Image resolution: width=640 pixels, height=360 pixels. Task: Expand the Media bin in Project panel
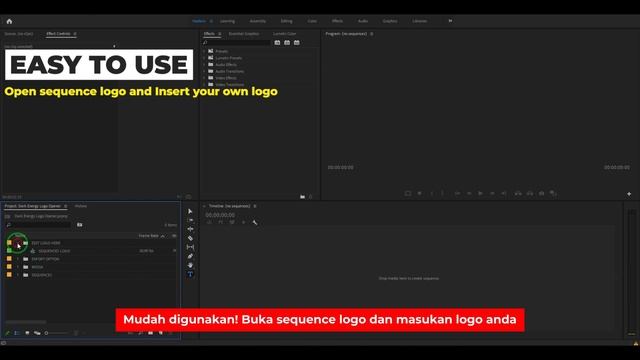(x=18, y=267)
